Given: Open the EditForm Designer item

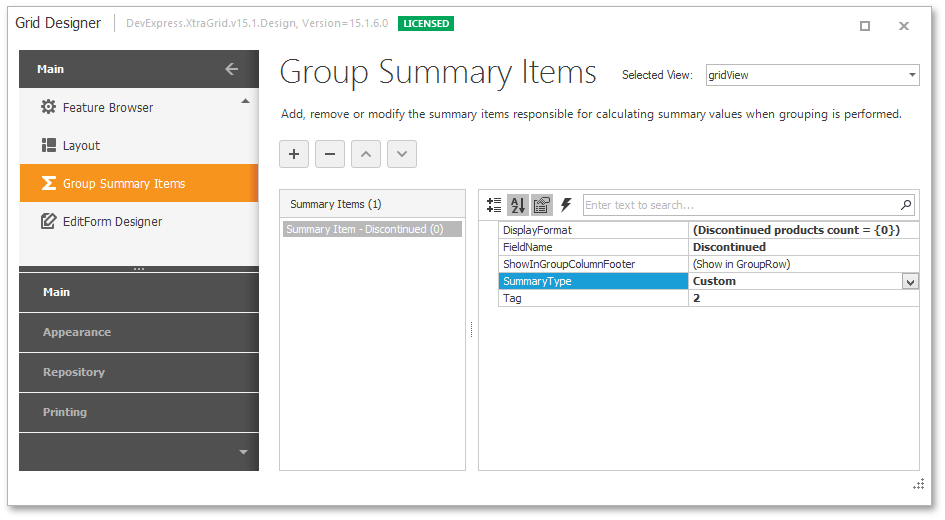Looking at the screenshot, I should pyautogui.click(x=112, y=222).
